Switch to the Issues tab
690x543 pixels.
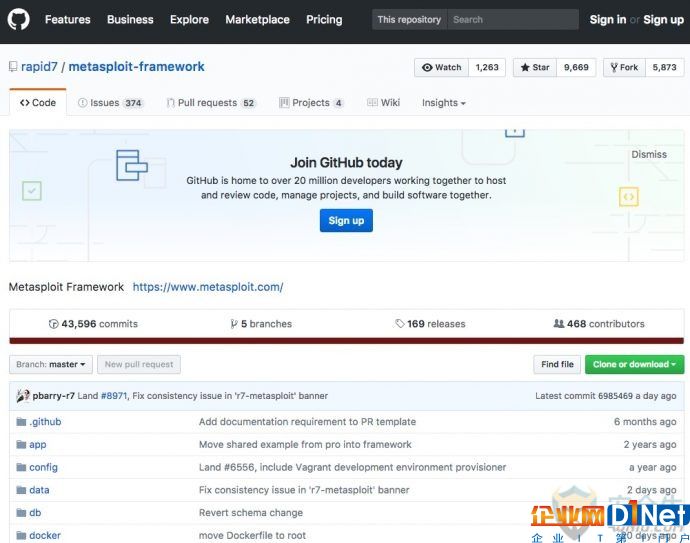coord(110,103)
